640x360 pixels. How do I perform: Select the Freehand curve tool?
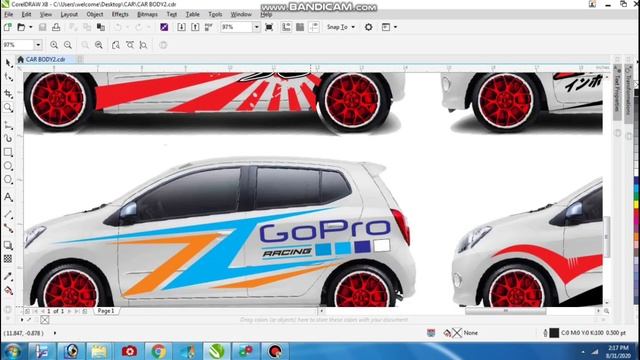[x=8, y=125]
